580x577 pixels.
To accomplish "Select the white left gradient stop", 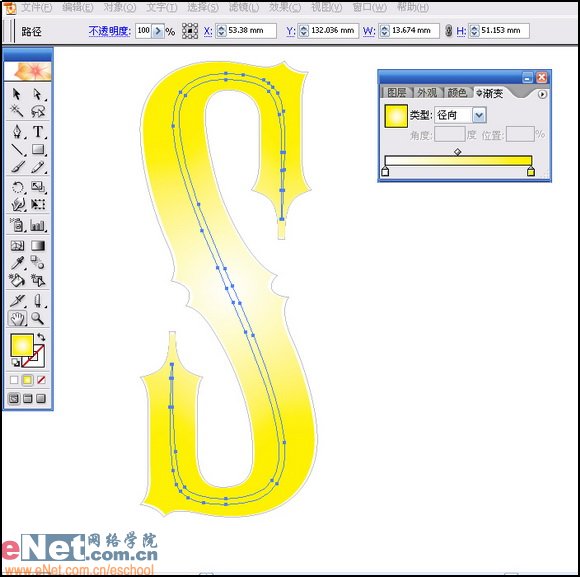I will pyautogui.click(x=385, y=171).
